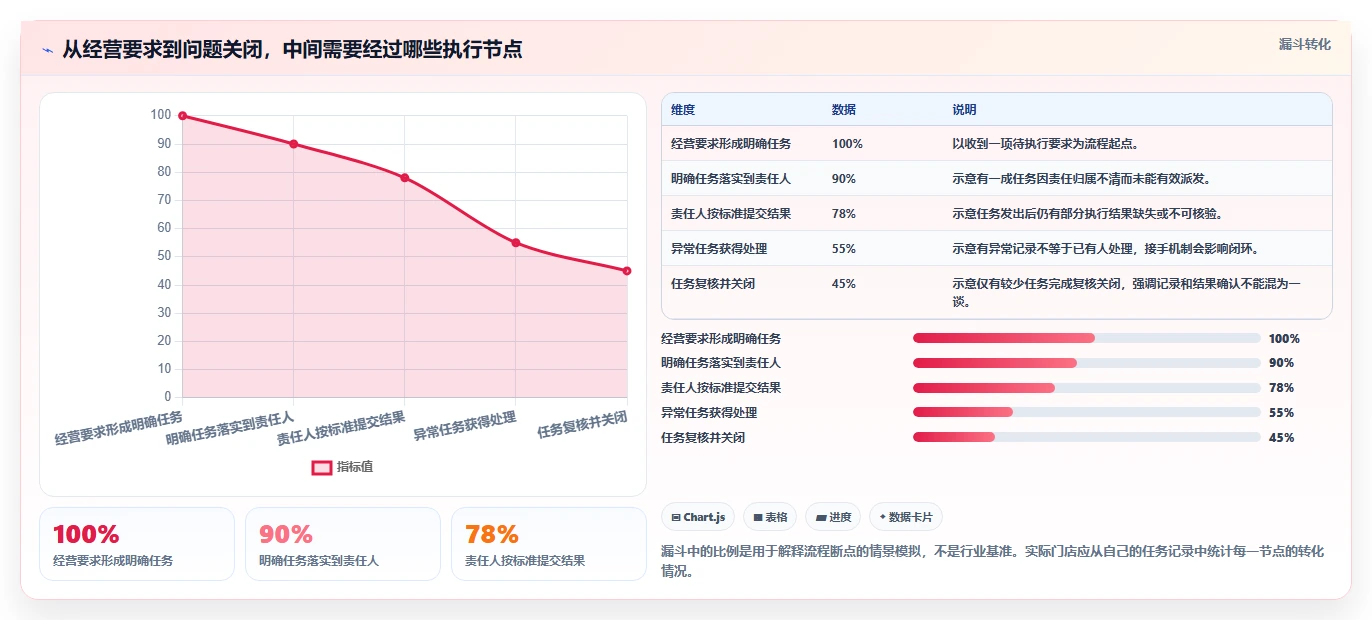Open the 100% data card
The image size is (1372, 620).
(x=137, y=544)
